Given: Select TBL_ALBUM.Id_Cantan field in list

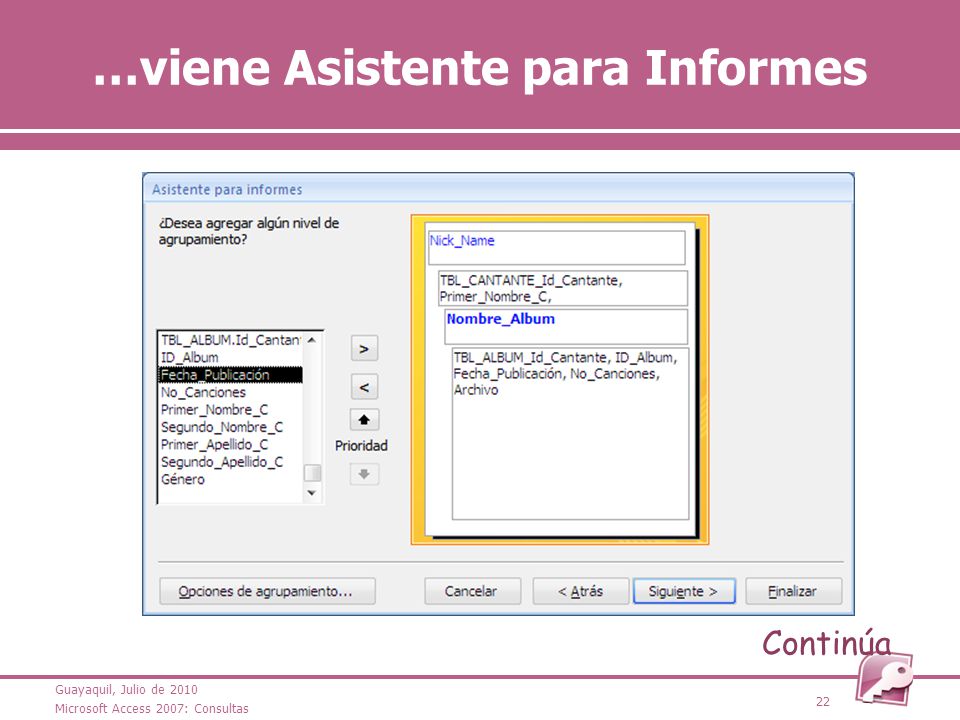Looking at the screenshot, I should pyautogui.click(x=230, y=340).
